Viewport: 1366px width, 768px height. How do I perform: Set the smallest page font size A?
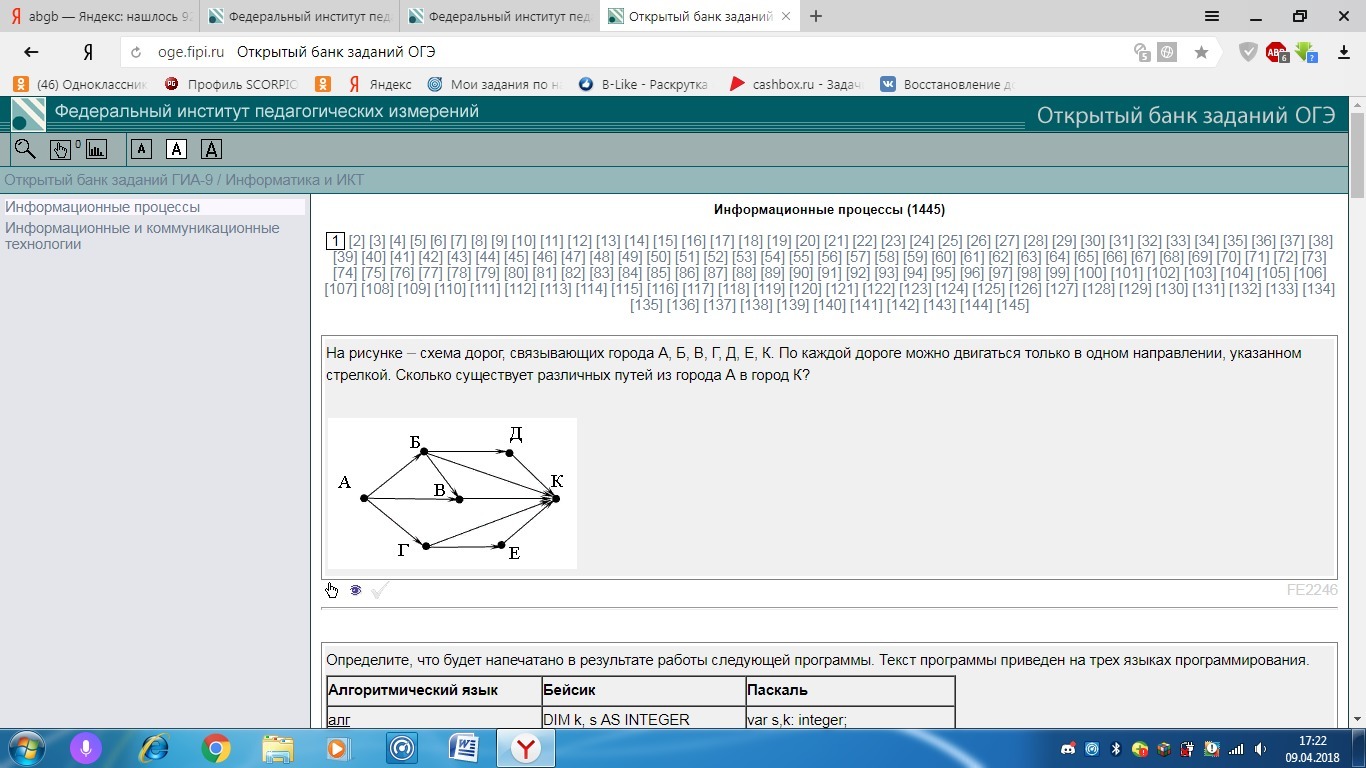[x=141, y=149]
